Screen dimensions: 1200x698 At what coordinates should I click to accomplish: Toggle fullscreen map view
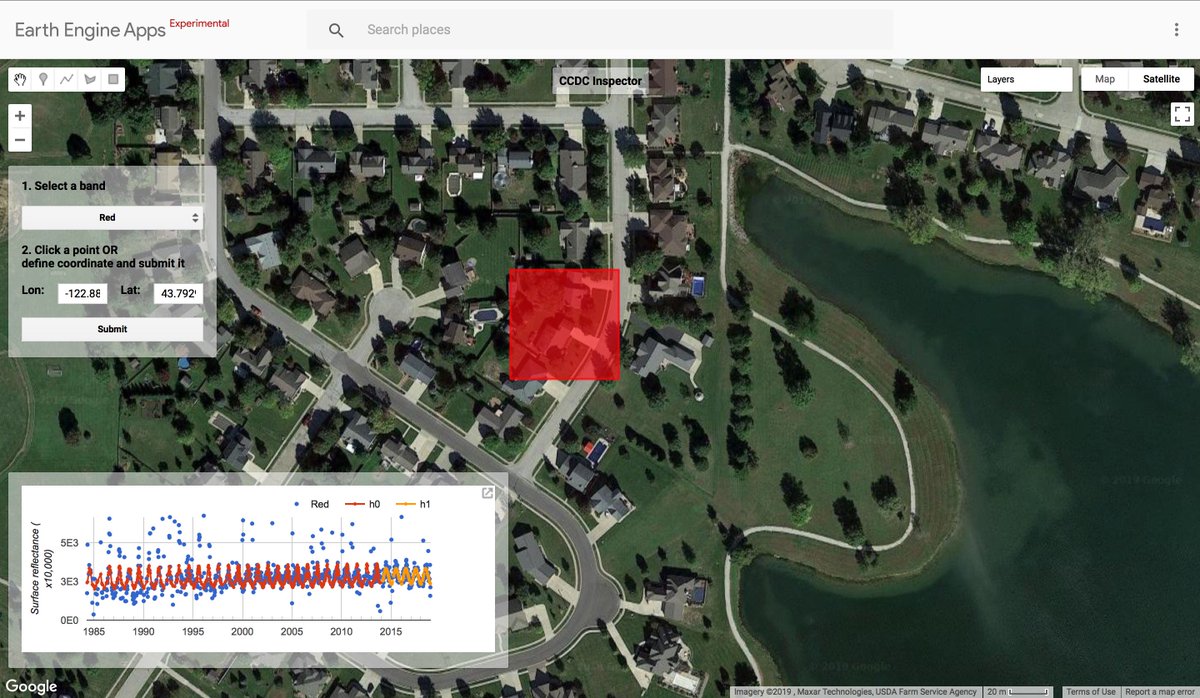1181,114
